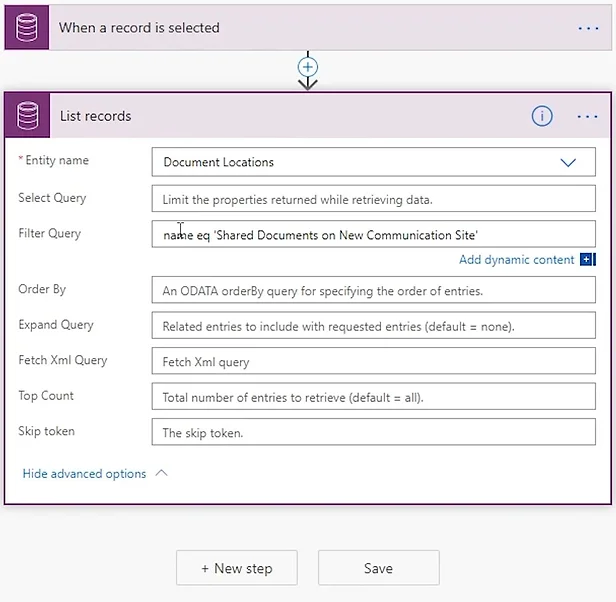Save the flow
This screenshot has height=602, width=616.
coord(379,568)
